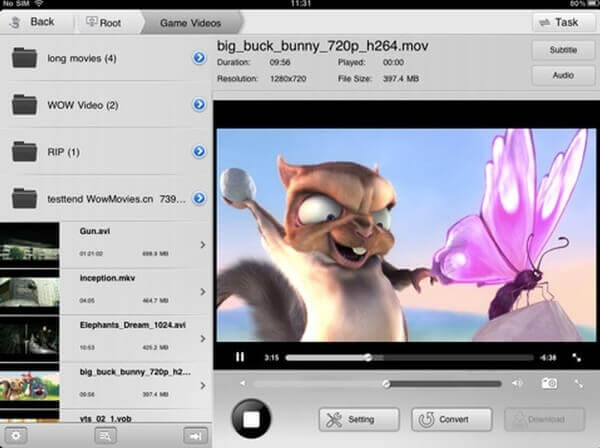This screenshot has width=600, height=448.
Task: Select Gun.avi file name
Action: coord(95,231)
